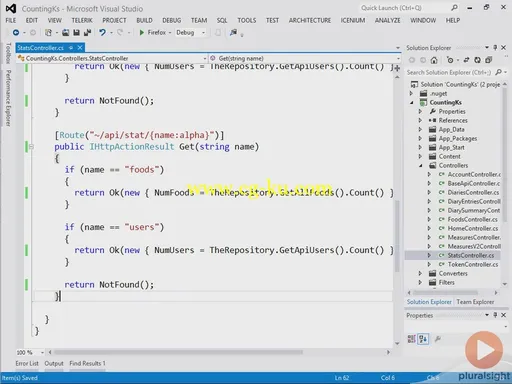The width and height of the screenshot is (512, 384).
Task: Click the Property Pages wrench icon
Action: click(x=438, y=339)
